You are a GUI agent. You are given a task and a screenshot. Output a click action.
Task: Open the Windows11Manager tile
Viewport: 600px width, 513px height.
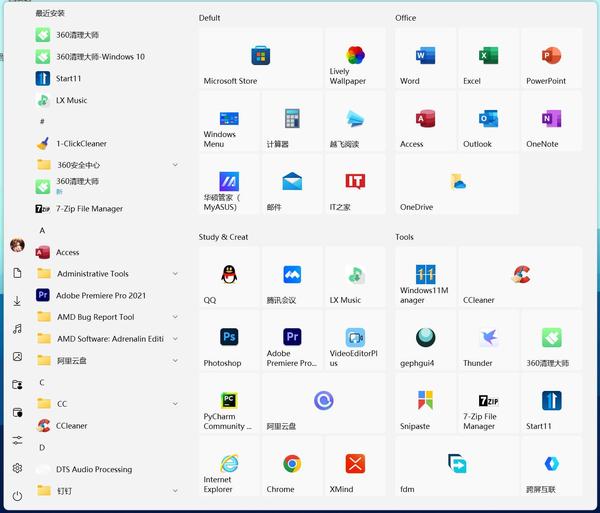click(426, 277)
